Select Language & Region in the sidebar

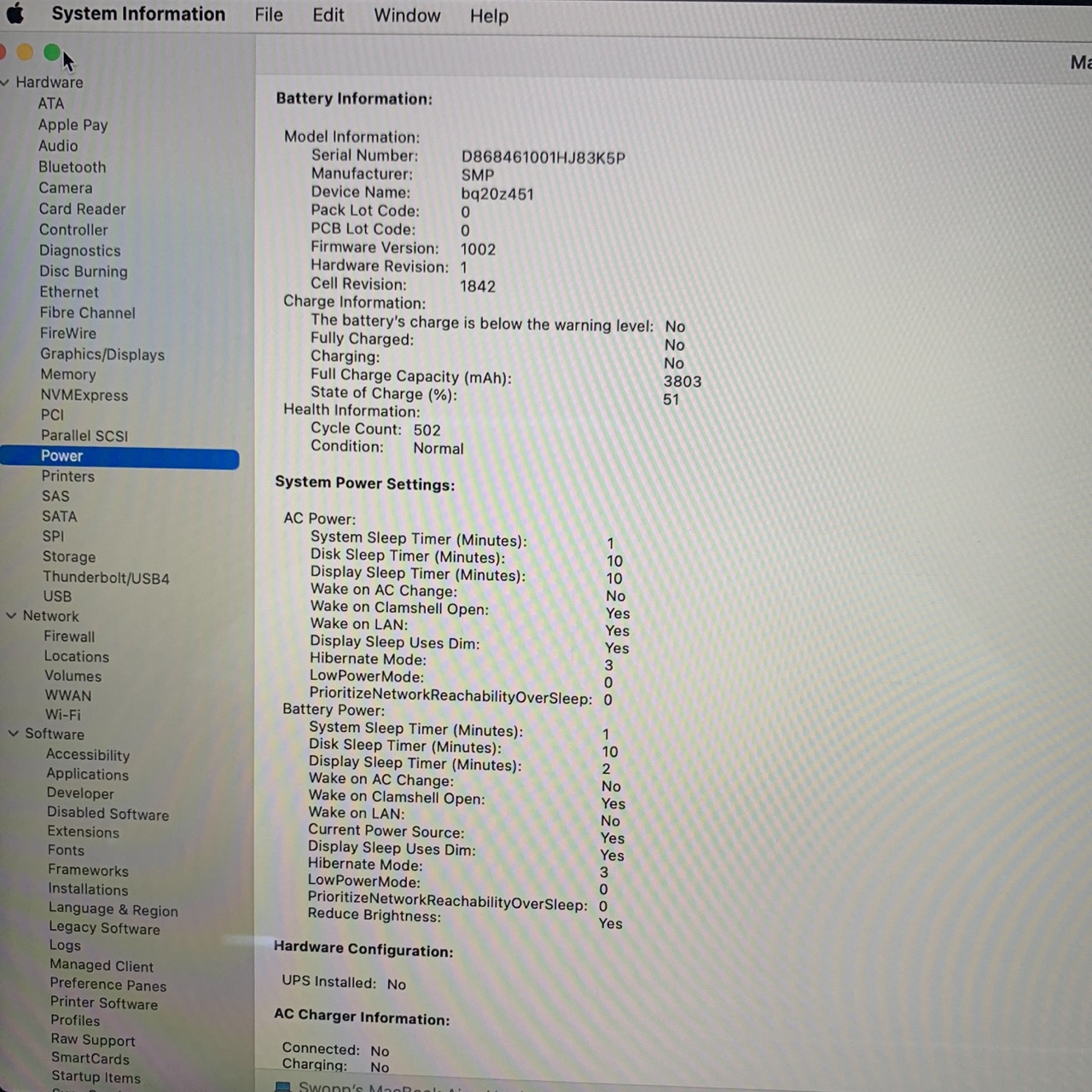pos(113,909)
